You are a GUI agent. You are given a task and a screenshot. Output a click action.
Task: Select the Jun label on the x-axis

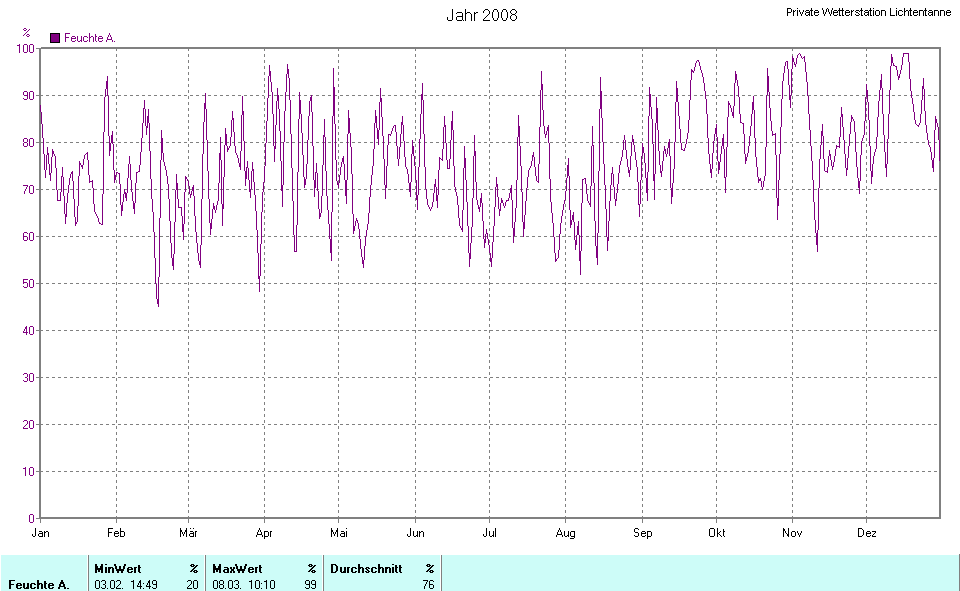point(415,533)
